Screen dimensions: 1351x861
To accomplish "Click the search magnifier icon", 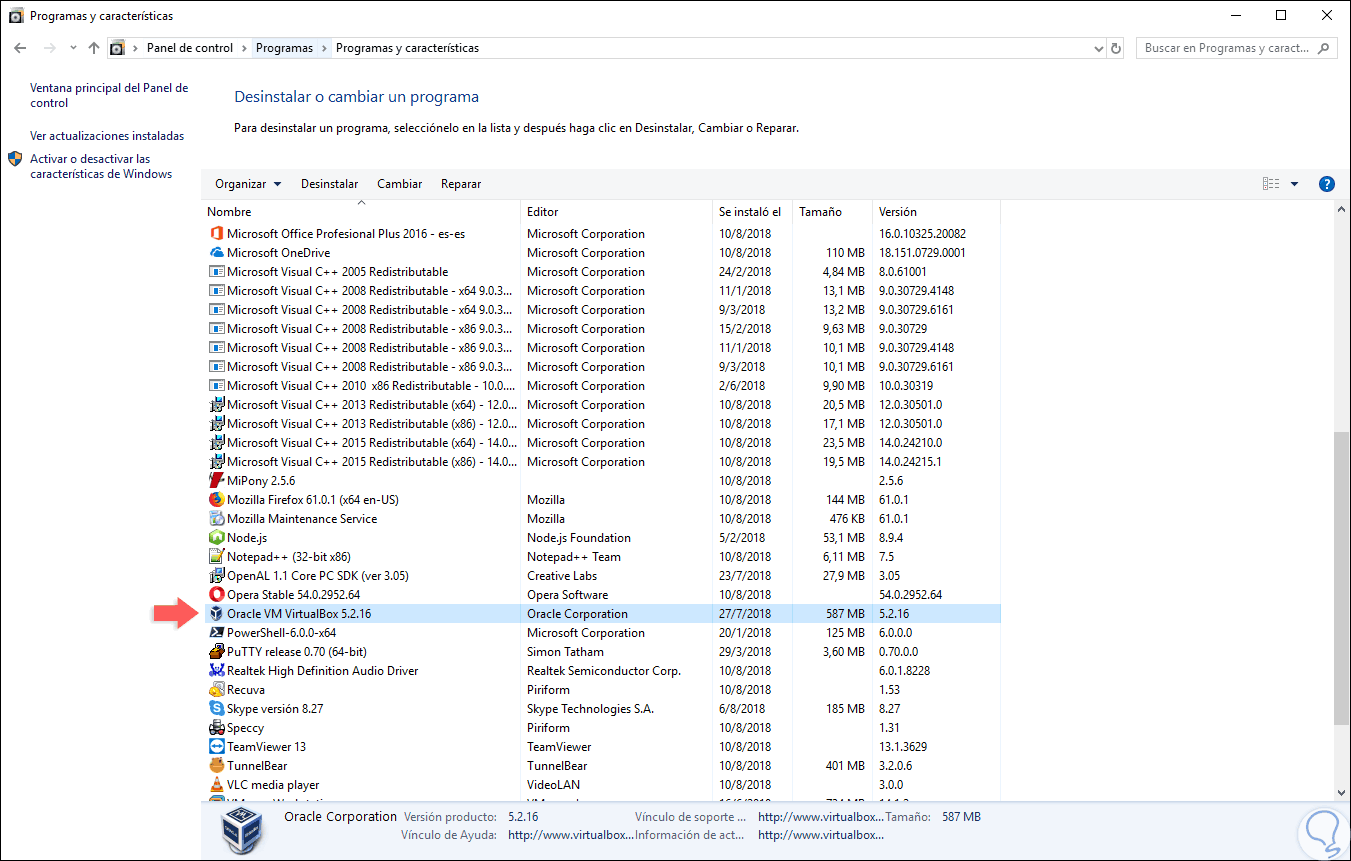I will coord(1324,48).
